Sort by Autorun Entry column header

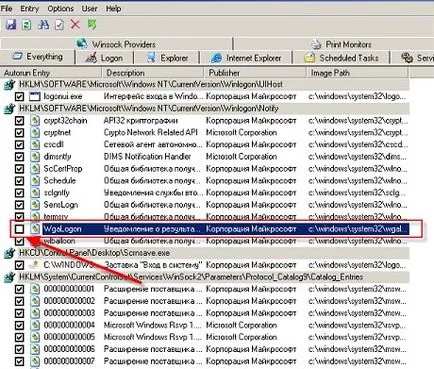pyautogui.click(x=51, y=73)
